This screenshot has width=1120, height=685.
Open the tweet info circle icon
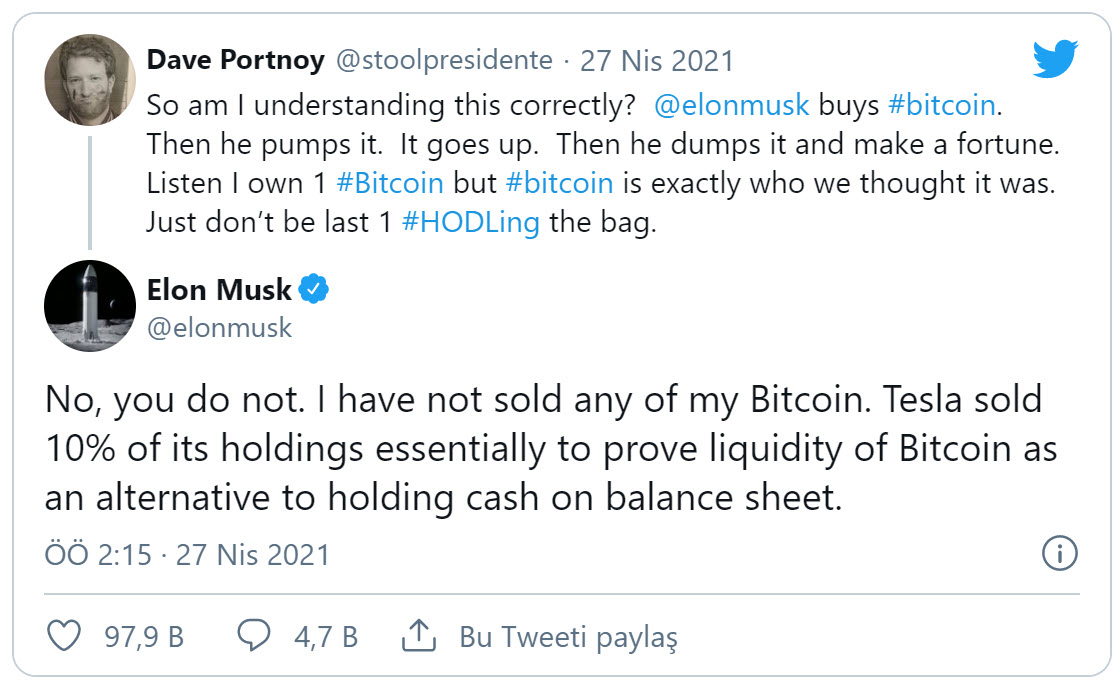1059,552
